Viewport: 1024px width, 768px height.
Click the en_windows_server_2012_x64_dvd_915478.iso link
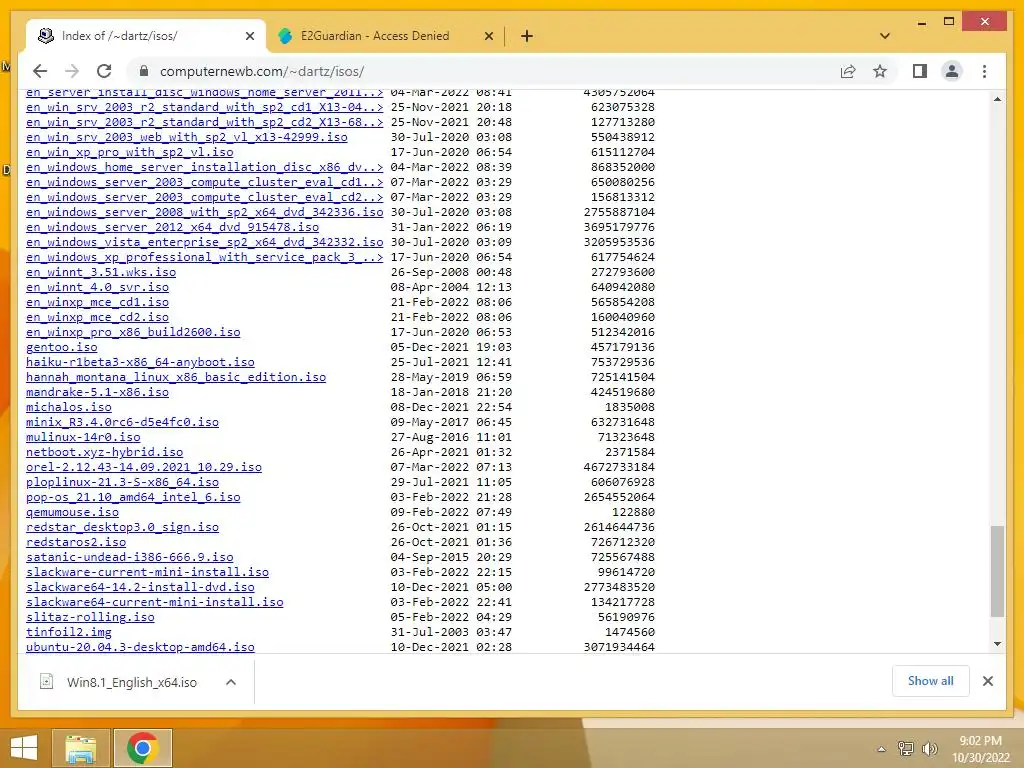(172, 227)
